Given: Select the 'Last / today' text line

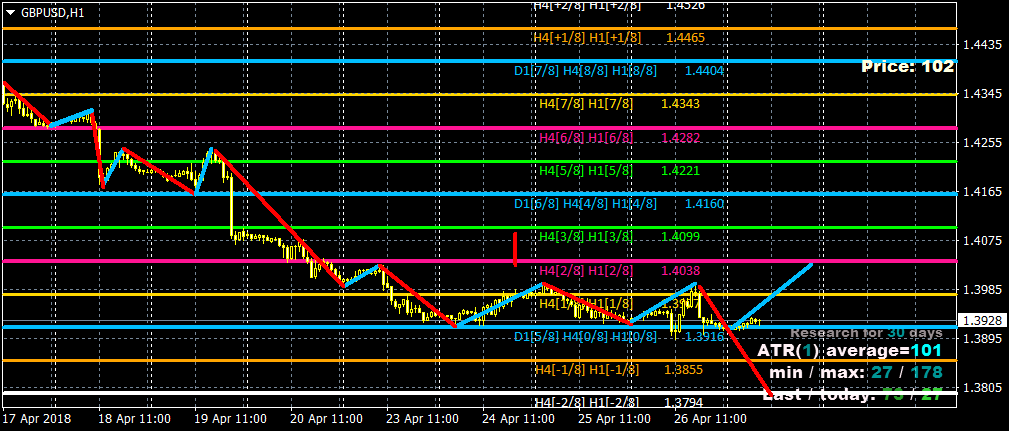Looking at the screenshot, I should pyautogui.click(x=853, y=394).
